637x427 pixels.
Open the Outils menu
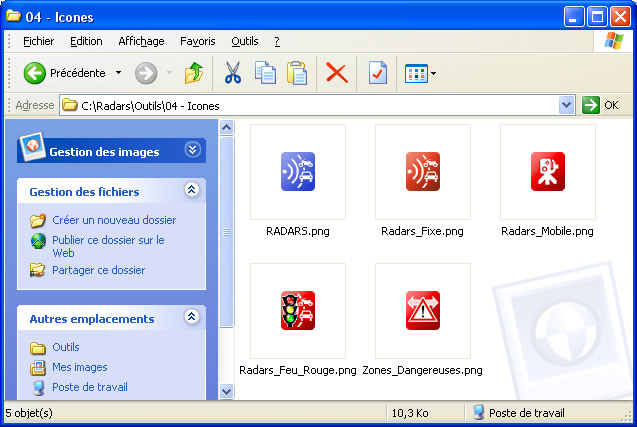pos(244,41)
